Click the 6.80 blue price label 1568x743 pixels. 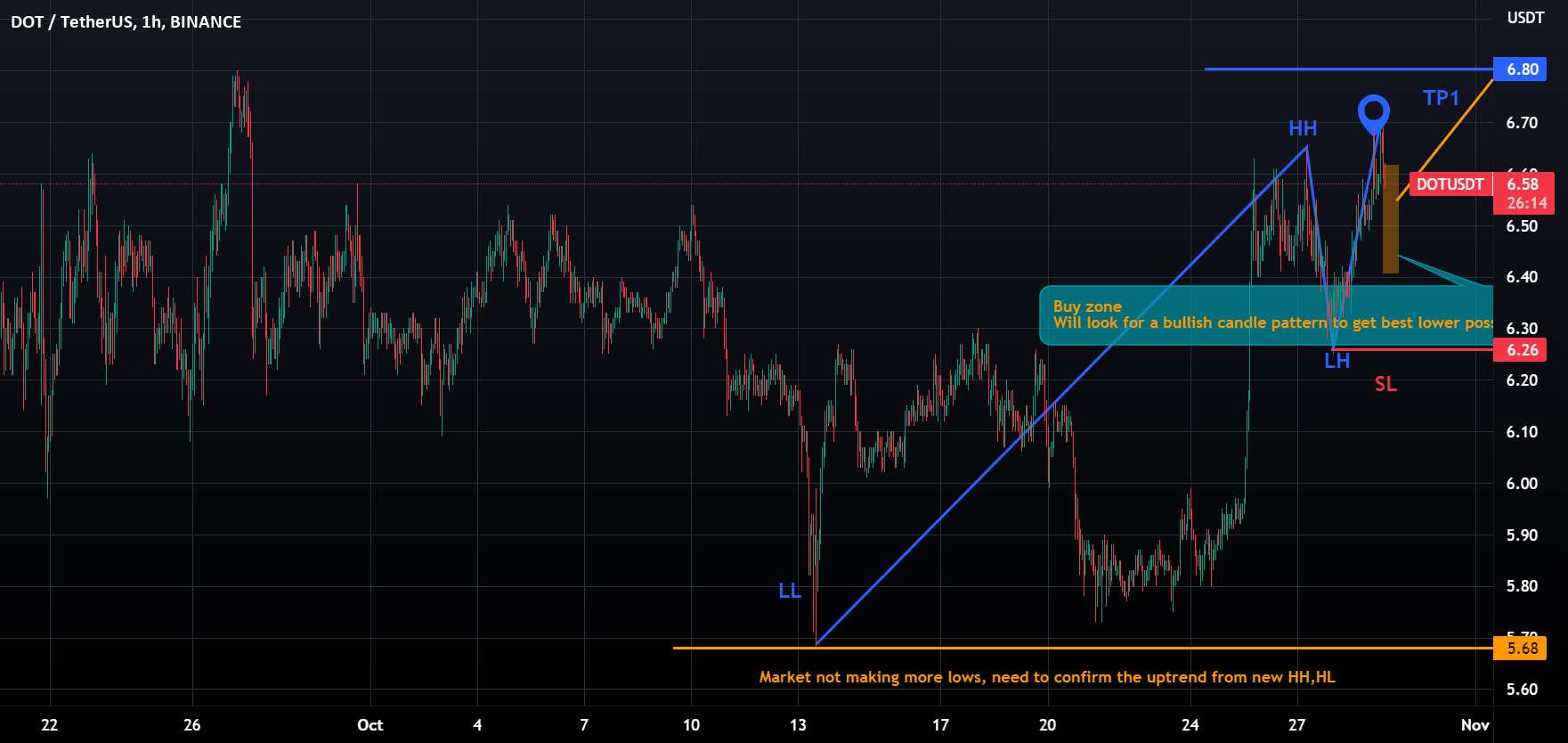(1521, 69)
